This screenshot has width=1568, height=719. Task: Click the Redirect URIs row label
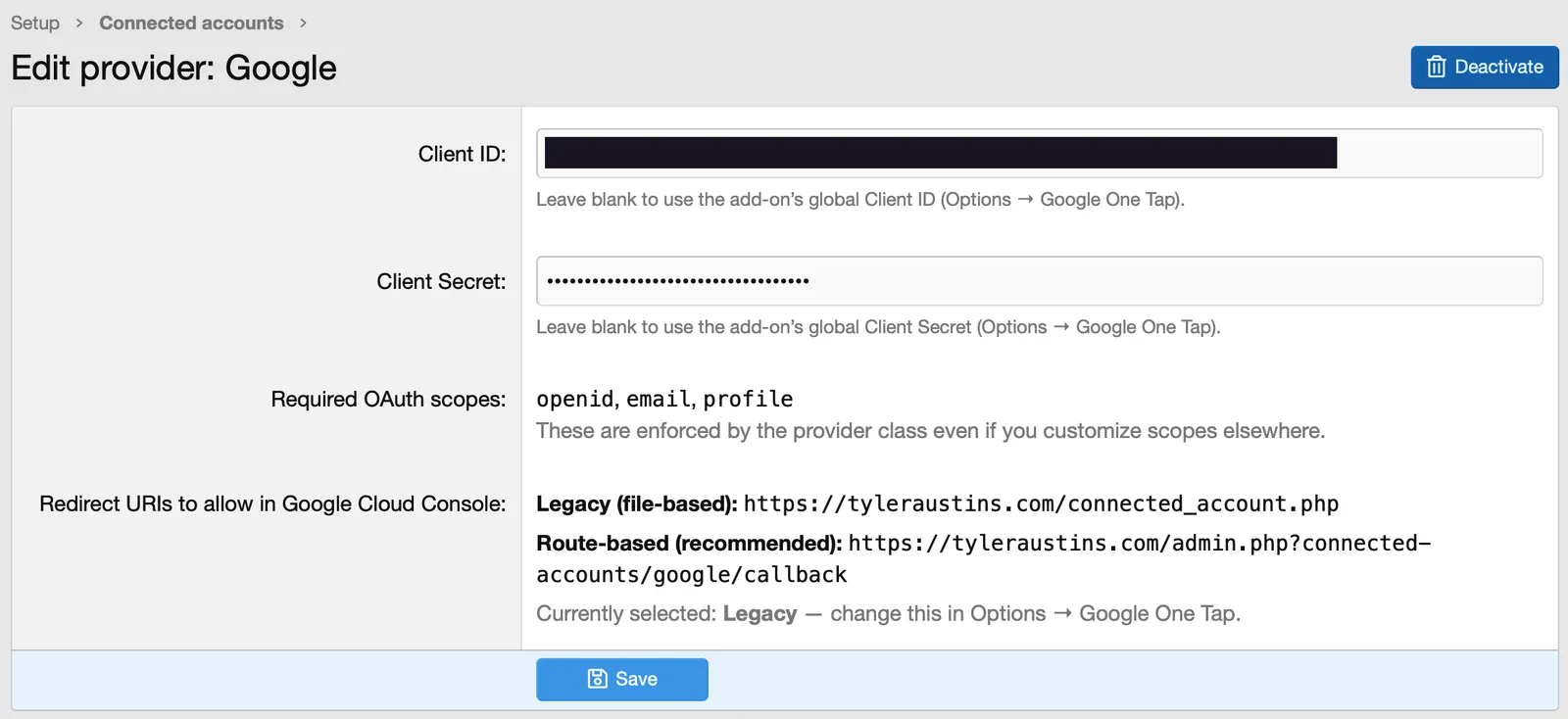[272, 503]
